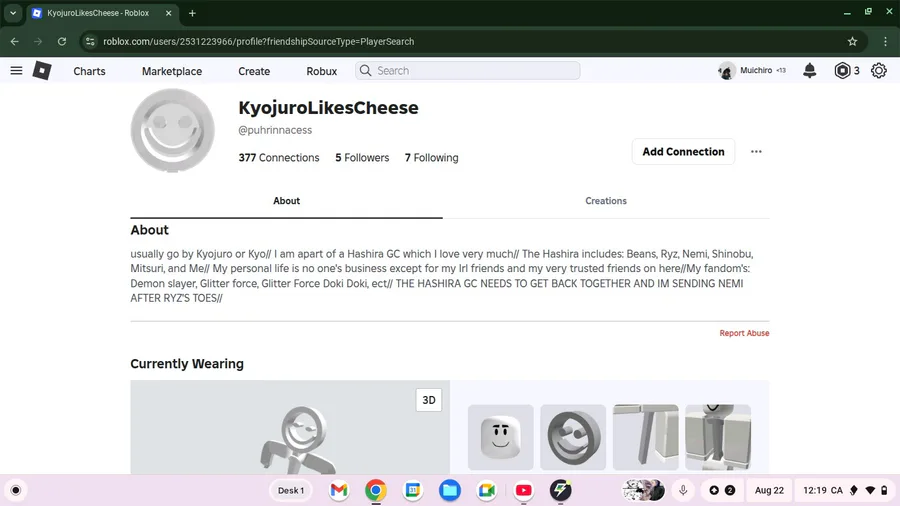Open the gray torso item thumbnail
The height and width of the screenshot is (506, 900).
point(717,437)
